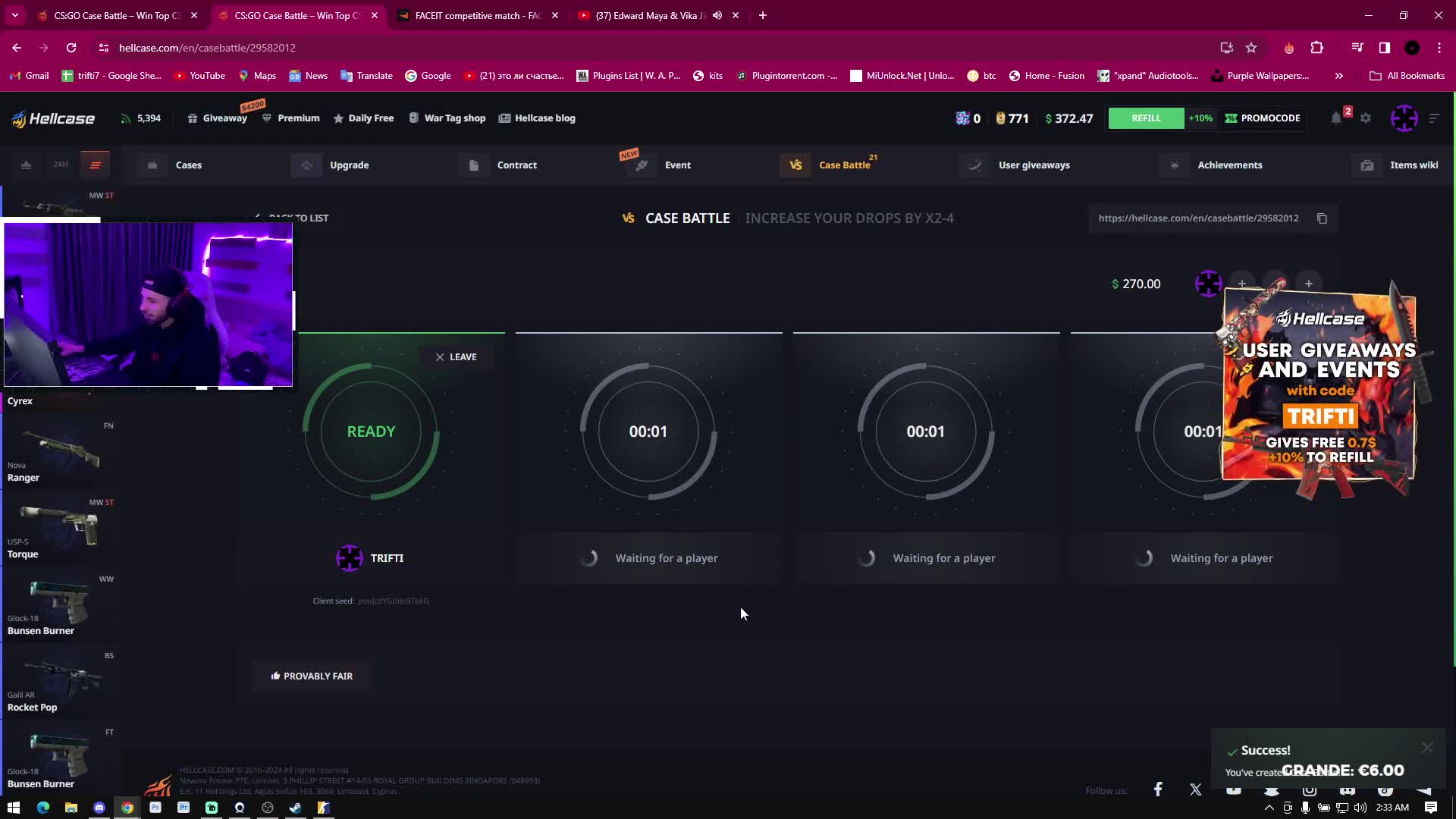The height and width of the screenshot is (819, 1456).
Task: Open notifications bell icon
Action: click(x=1336, y=118)
